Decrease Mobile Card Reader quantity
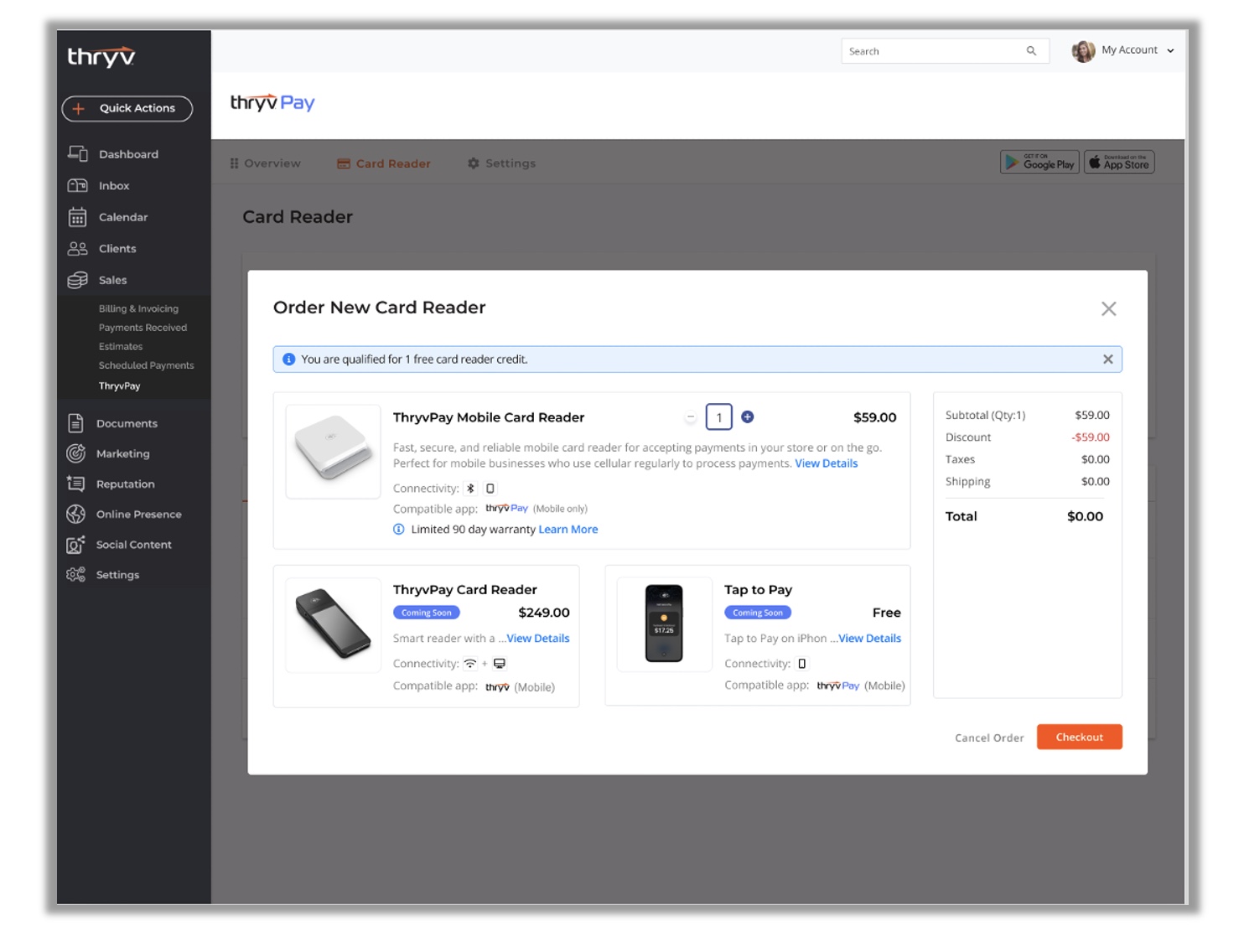The image size is (1244, 952). click(x=691, y=417)
